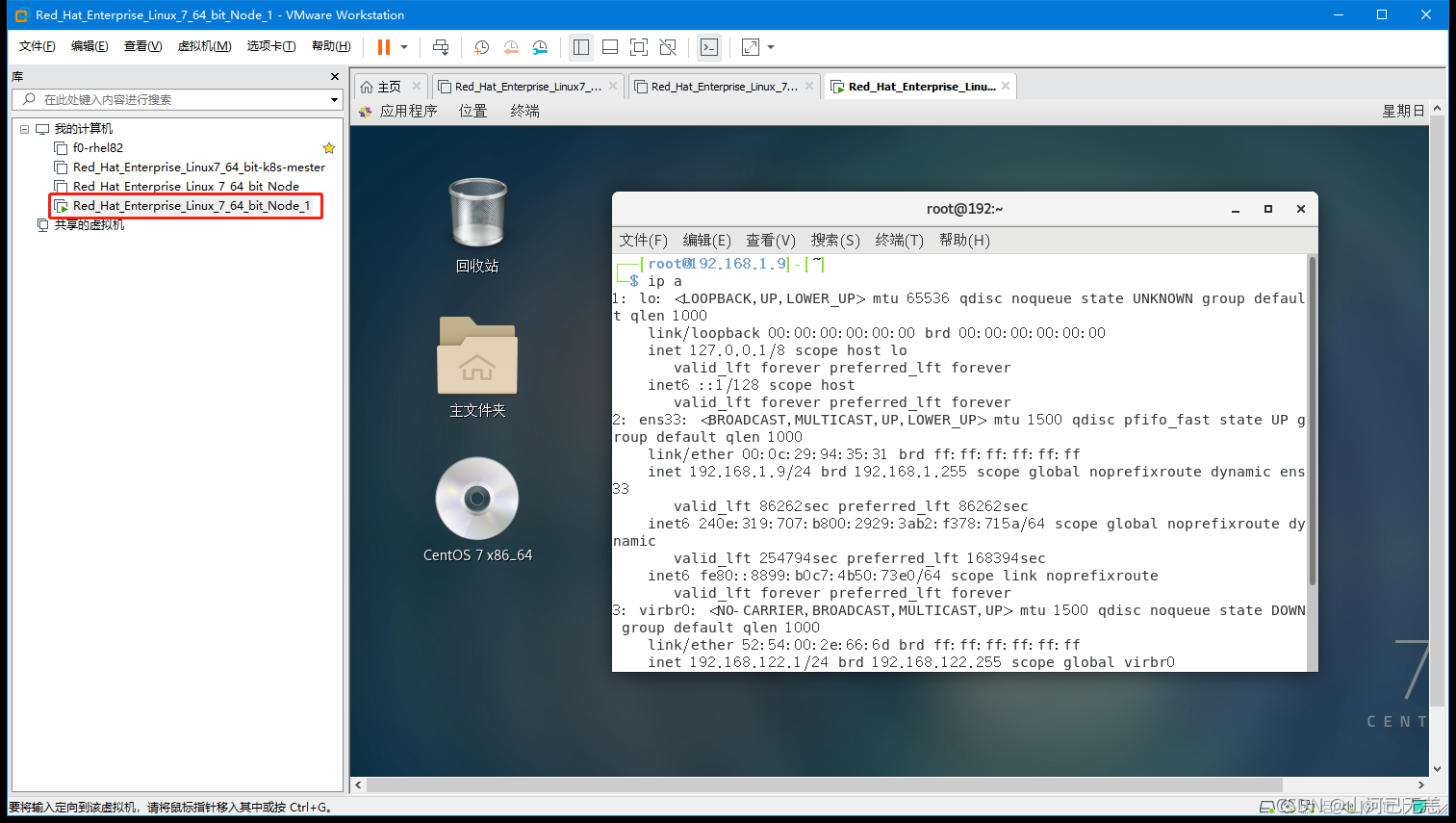Click the VM view scroll-left arrow
Screen dimensions: 1456x823
click(x=358, y=784)
